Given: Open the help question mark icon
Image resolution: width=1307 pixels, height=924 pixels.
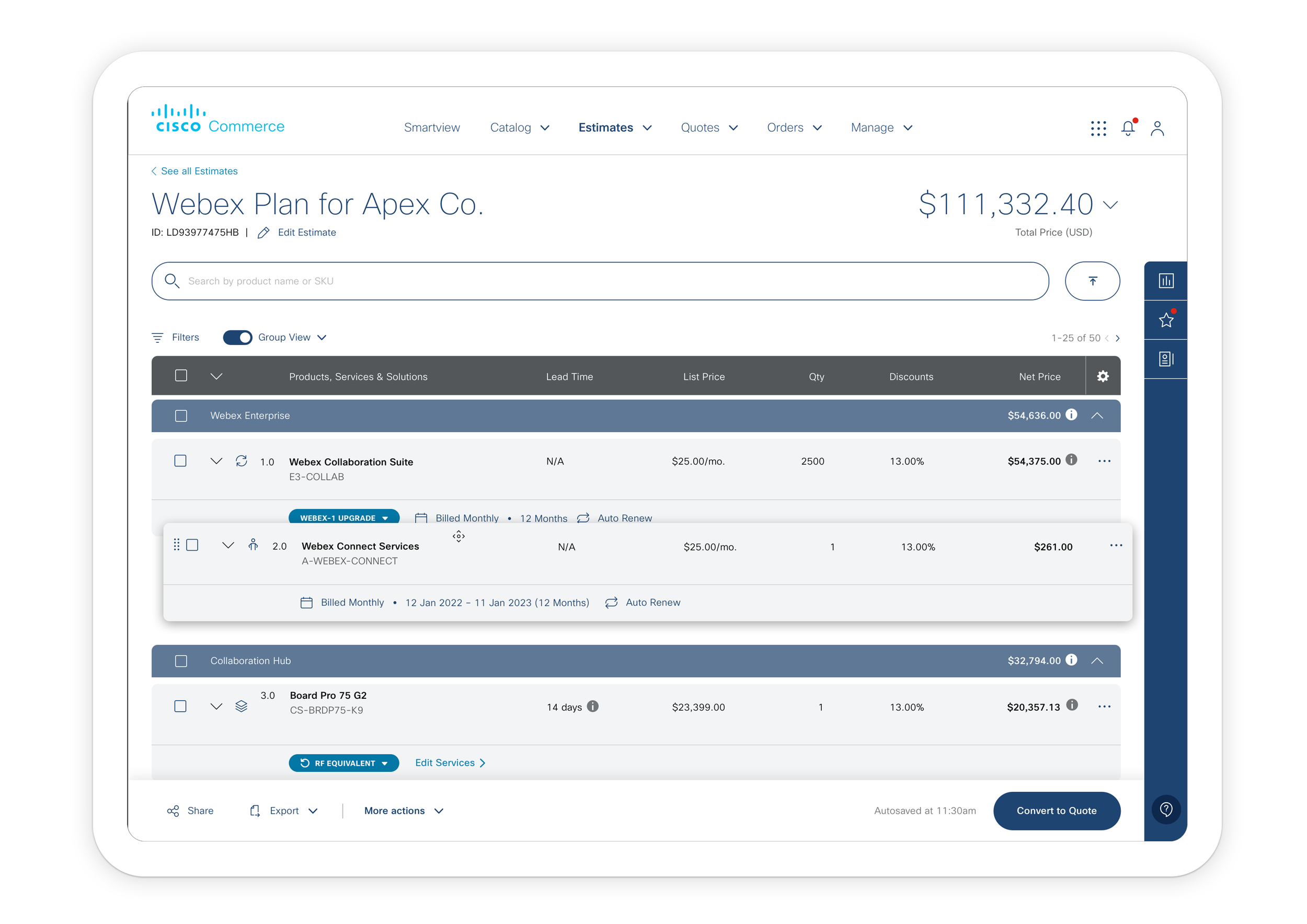Looking at the screenshot, I should pyautogui.click(x=1165, y=809).
